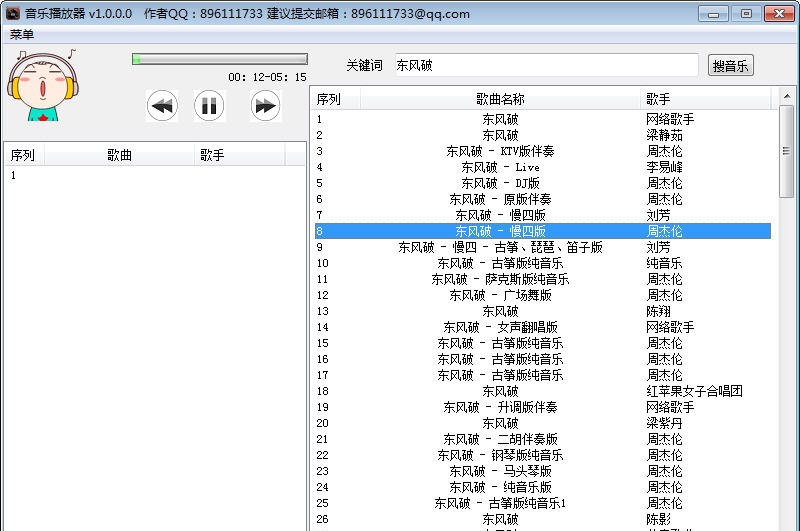Skip to next track with forward button
The height and width of the screenshot is (531, 800).
(265, 105)
